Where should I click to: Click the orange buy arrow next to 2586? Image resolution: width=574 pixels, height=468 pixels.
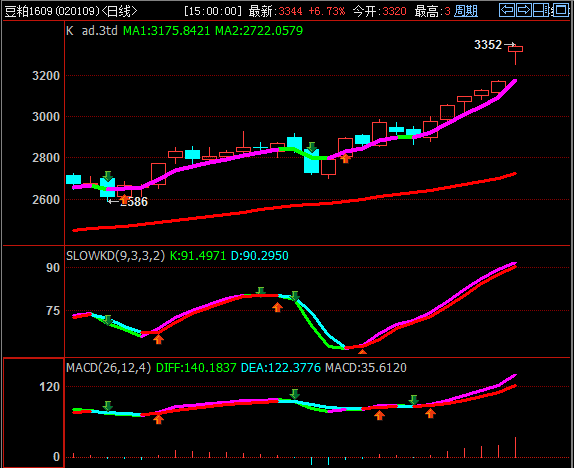(124, 199)
